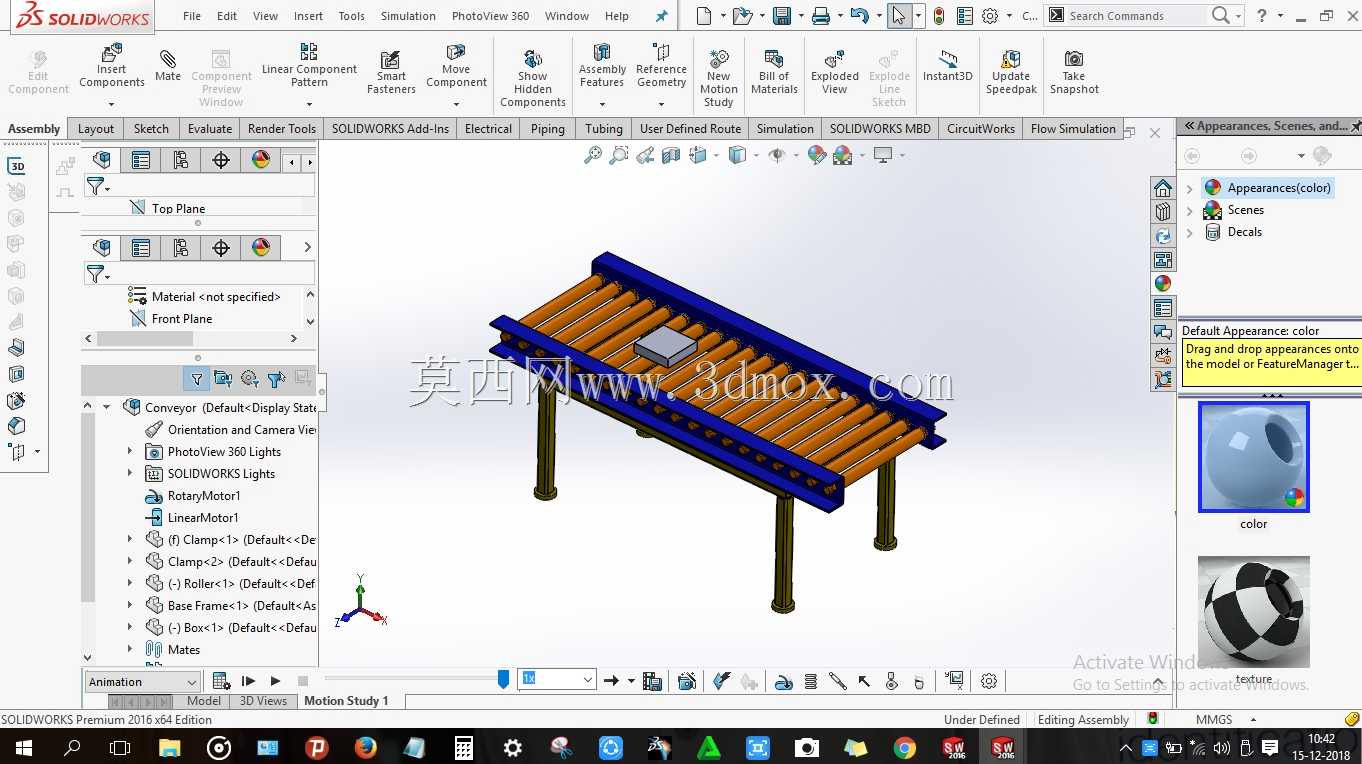
Task: Open the motion study type dropdown (Animation)
Action: 143,681
